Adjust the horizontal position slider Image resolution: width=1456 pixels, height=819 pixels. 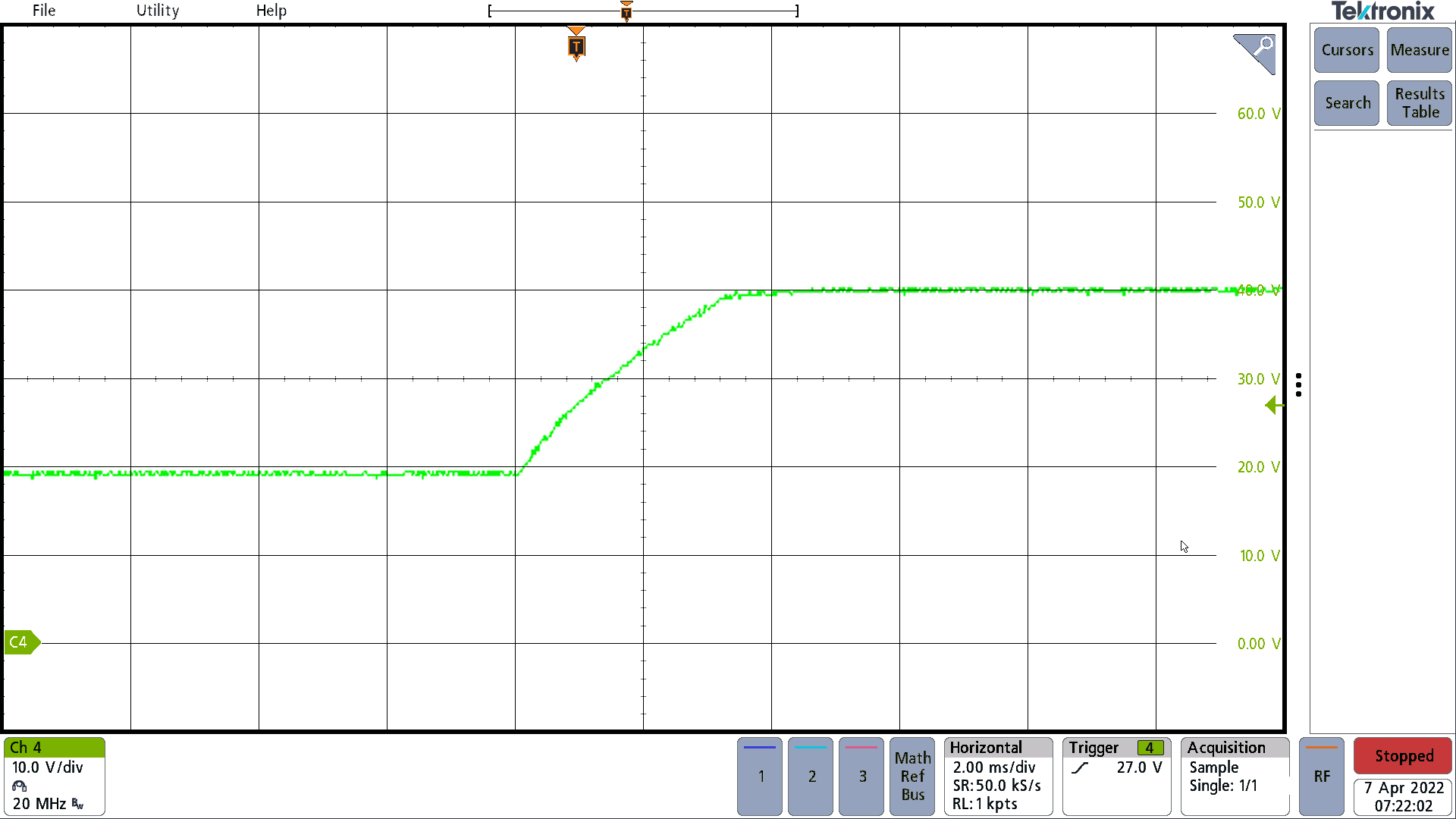point(626,11)
